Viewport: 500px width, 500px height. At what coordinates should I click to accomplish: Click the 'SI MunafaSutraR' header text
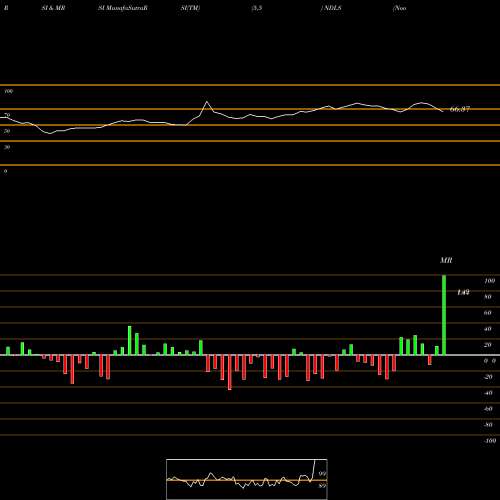tap(123, 8)
